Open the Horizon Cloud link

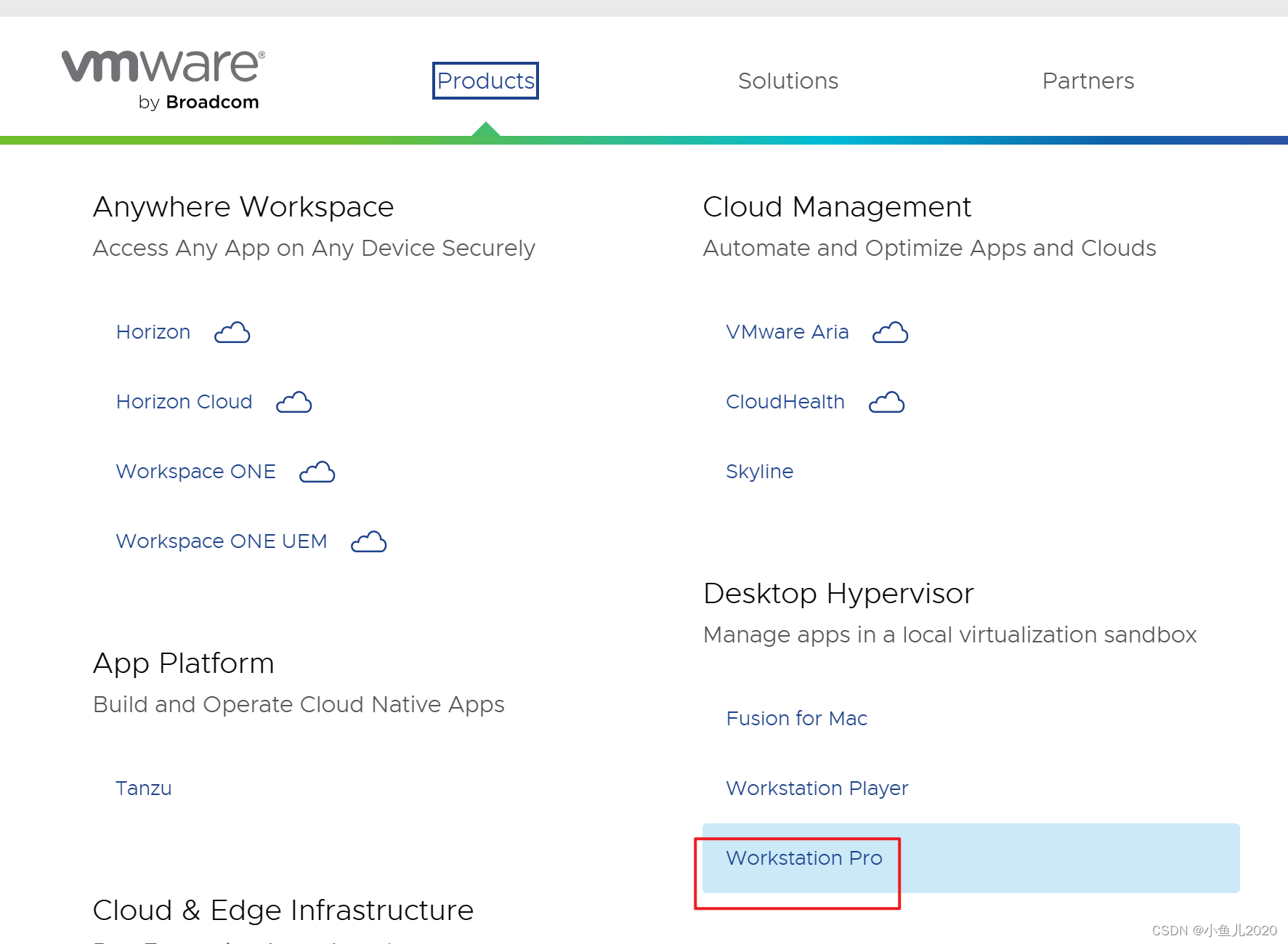click(x=185, y=402)
